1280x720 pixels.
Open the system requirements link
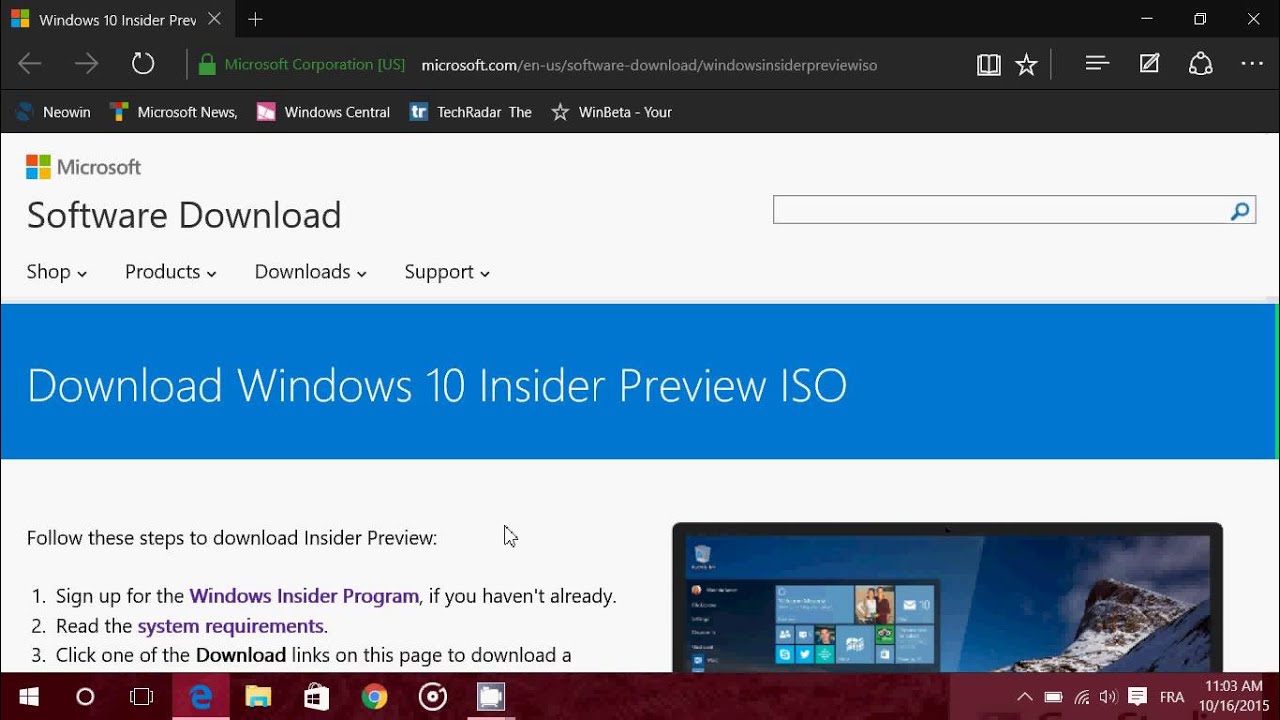231,626
